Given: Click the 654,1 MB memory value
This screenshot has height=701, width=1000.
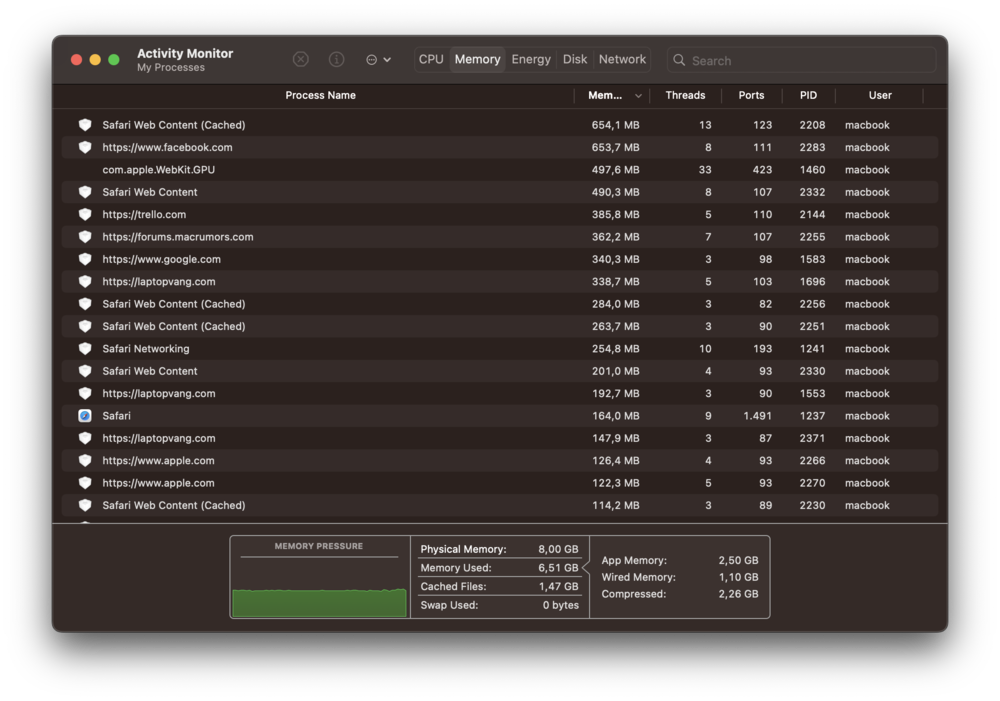Looking at the screenshot, I should click(615, 125).
